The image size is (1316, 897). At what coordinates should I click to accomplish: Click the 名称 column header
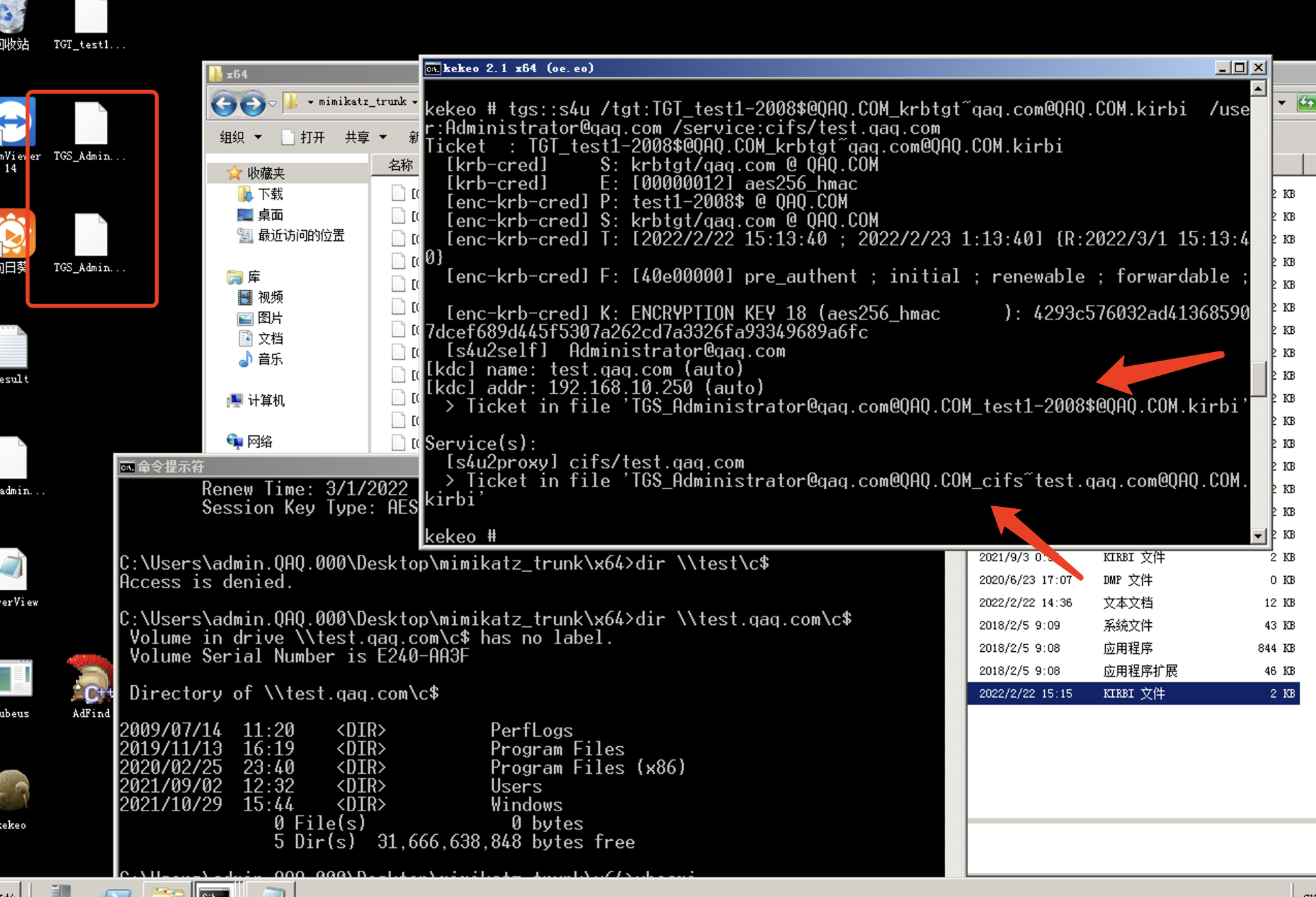click(x=400, y=165)
